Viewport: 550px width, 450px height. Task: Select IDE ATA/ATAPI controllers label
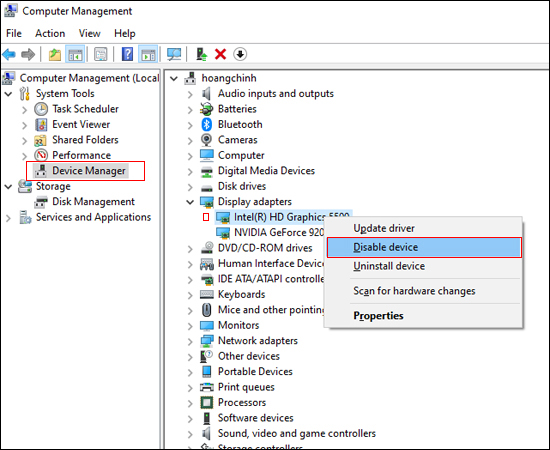[x=271, y=279]
